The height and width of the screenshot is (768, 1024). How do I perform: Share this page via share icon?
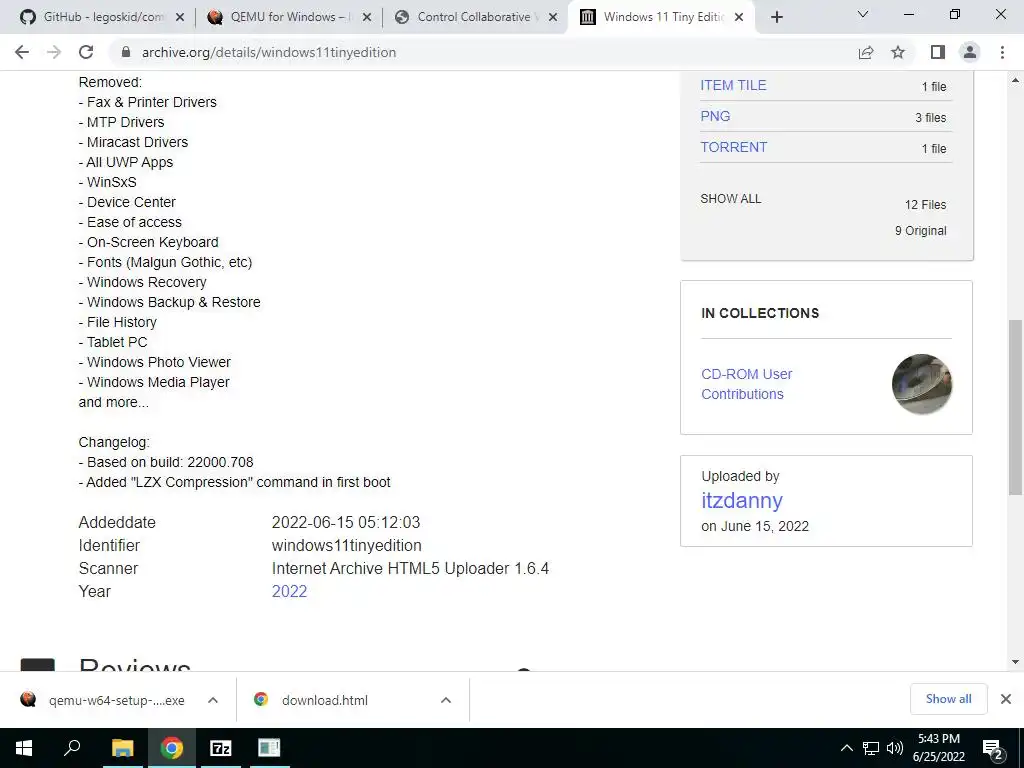[x=866, y=52]
